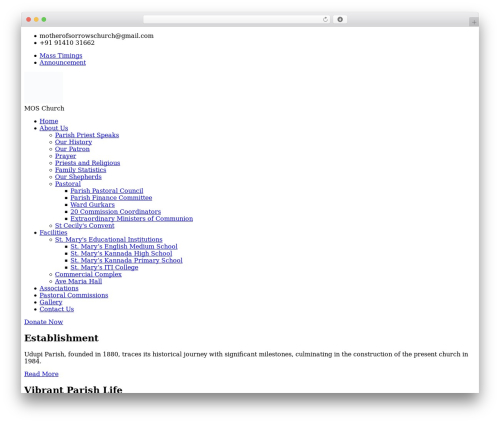This screenshot has height=423, width=500.
Task: Open a new tab with plus button
Action: pos(474,22)
